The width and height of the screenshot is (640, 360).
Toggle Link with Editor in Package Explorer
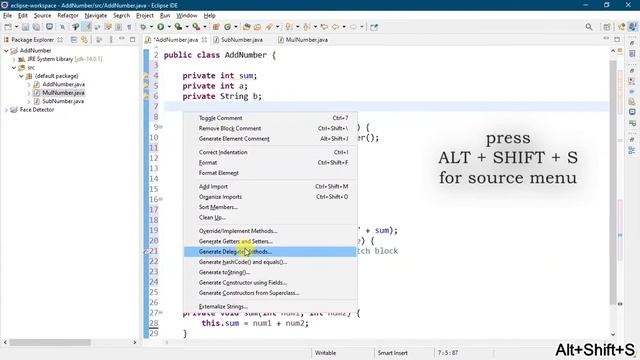(x=84, y=40)
